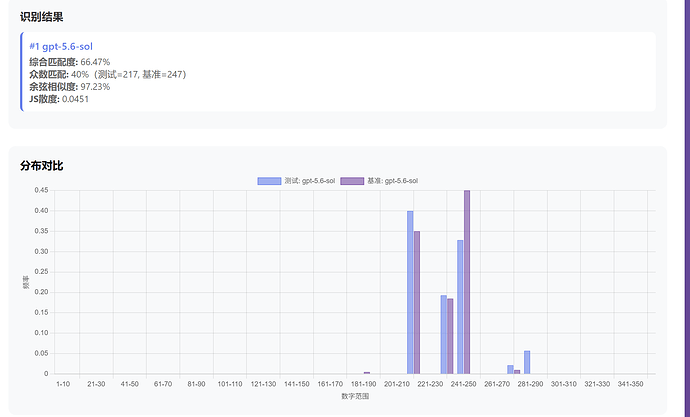Click the 众数匹配: 40% line
Screen dimensions: 690x417
pyautogui.click(x=108, y=74)
